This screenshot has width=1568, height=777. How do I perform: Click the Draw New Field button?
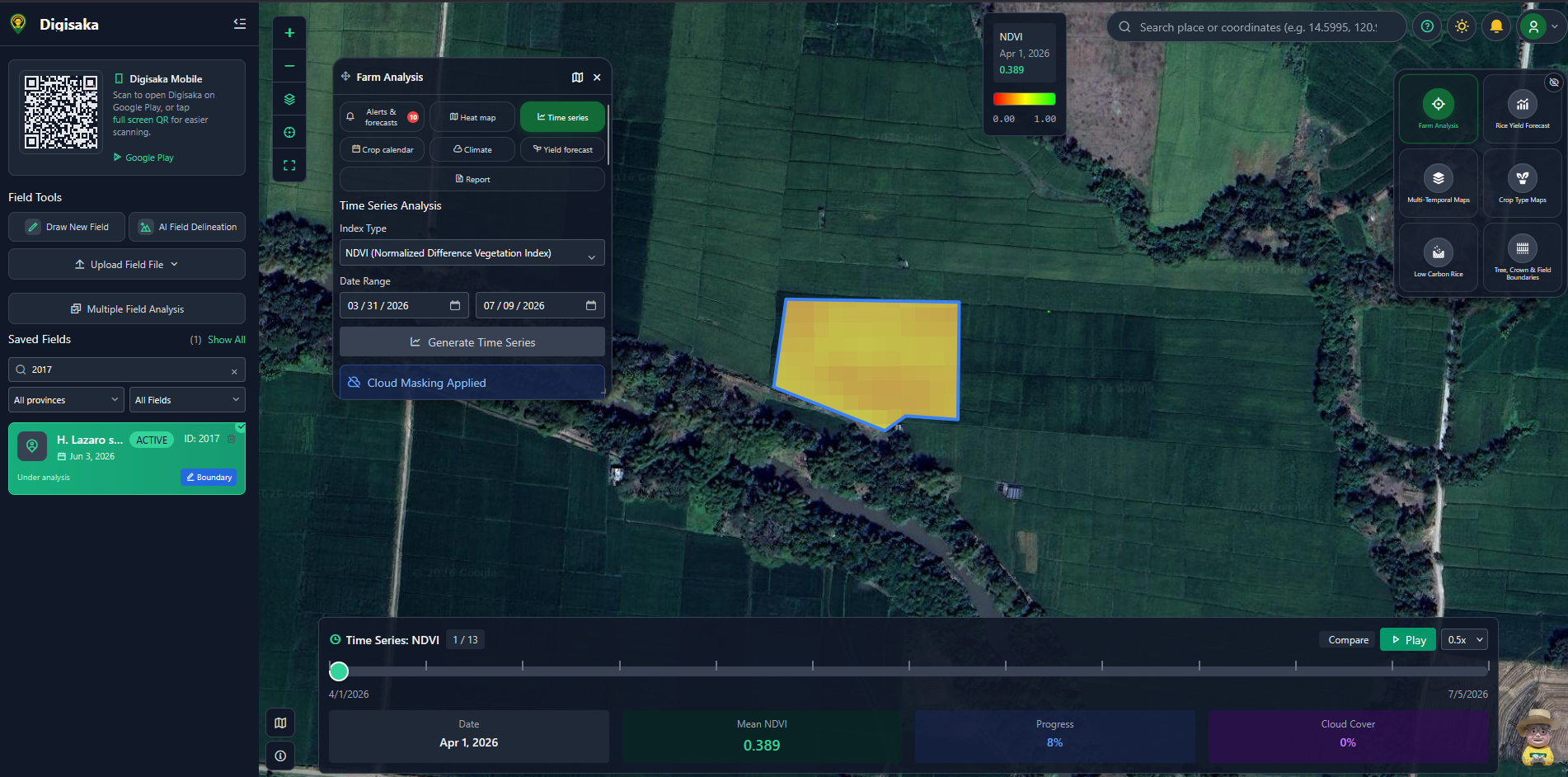coord(67,227)
